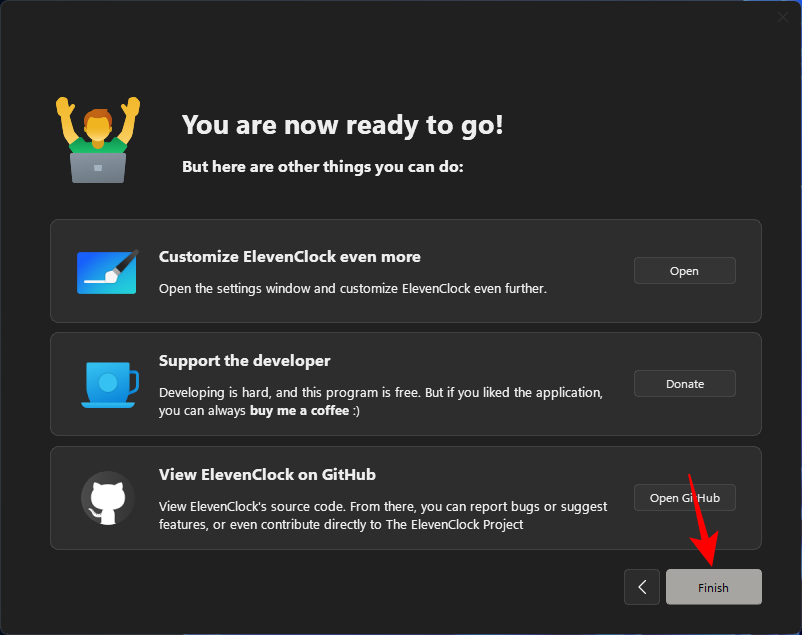Viewport: 802px width, 635px height.
Task: Go back using the left arrow button
Action: click(x=642, y=587)
